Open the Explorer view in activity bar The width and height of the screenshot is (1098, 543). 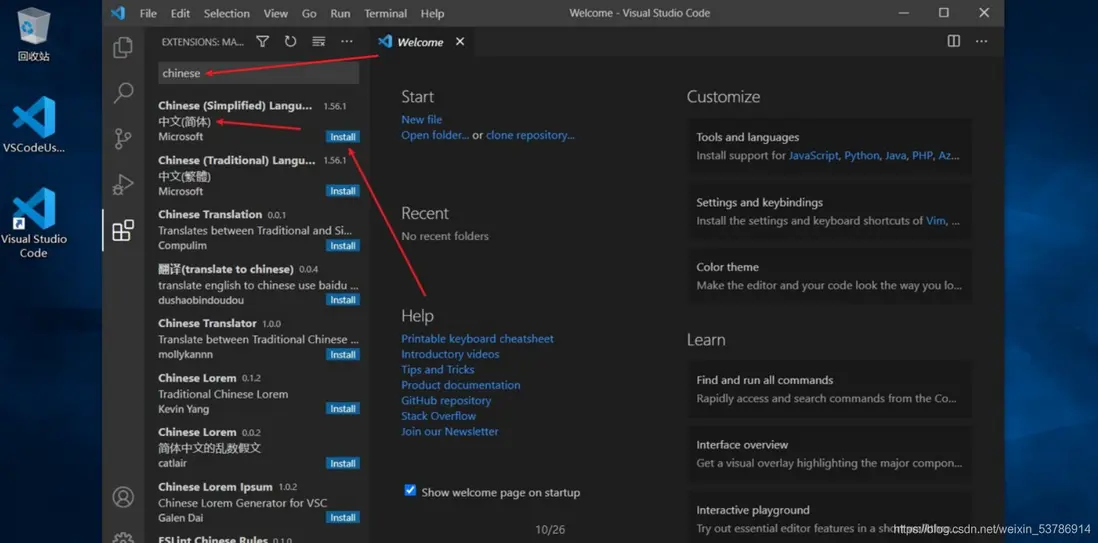pyautogui.click(x=123, y=48)
